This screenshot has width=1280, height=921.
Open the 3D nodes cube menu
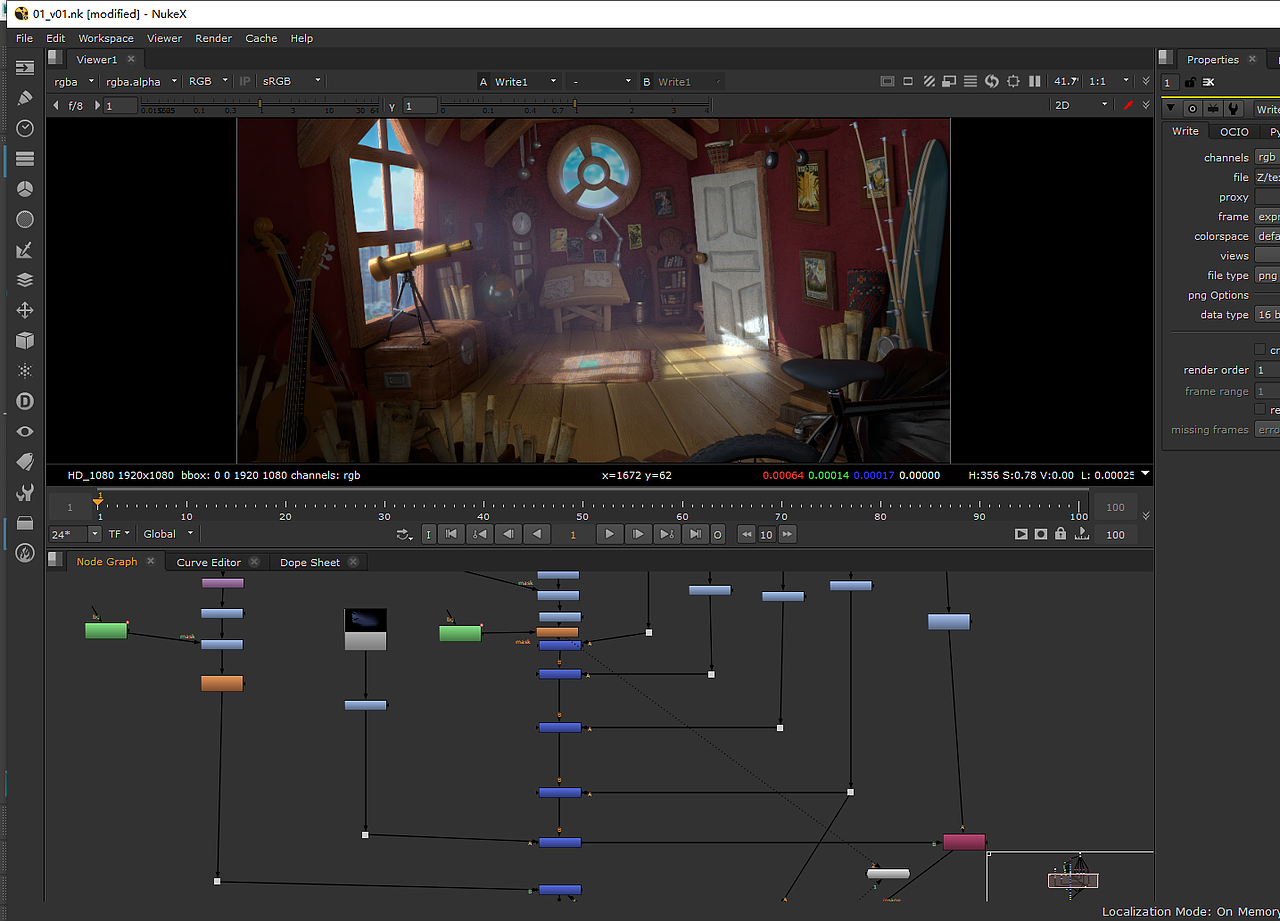pos(25,340)
